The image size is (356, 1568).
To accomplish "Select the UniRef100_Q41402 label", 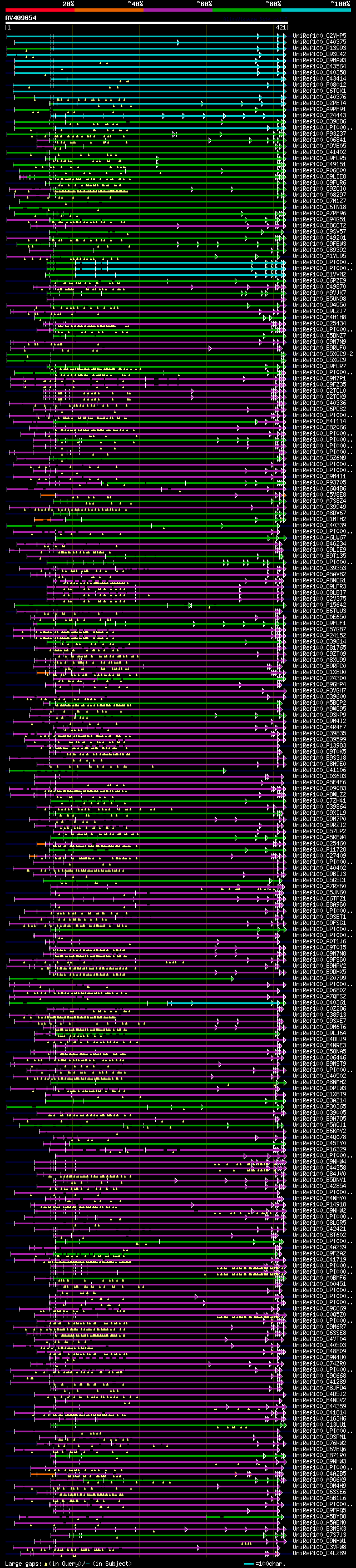I will (319, 152).
